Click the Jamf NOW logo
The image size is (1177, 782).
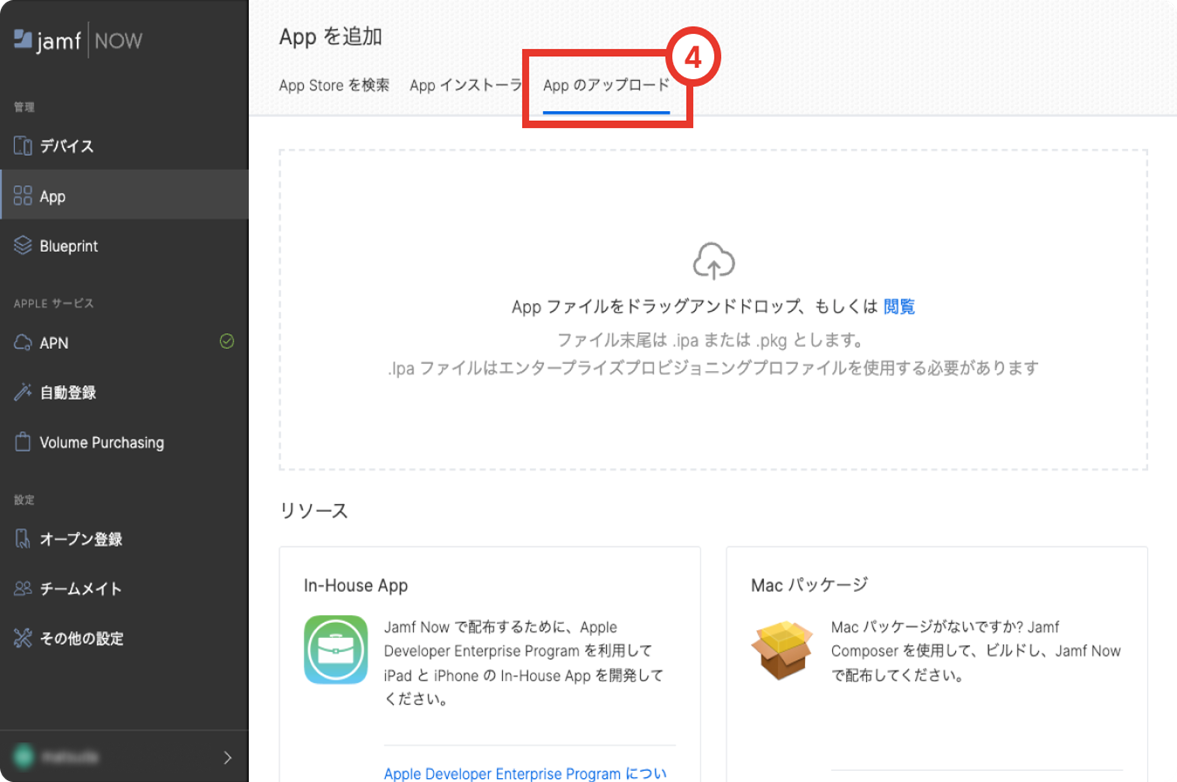point(78,41)
